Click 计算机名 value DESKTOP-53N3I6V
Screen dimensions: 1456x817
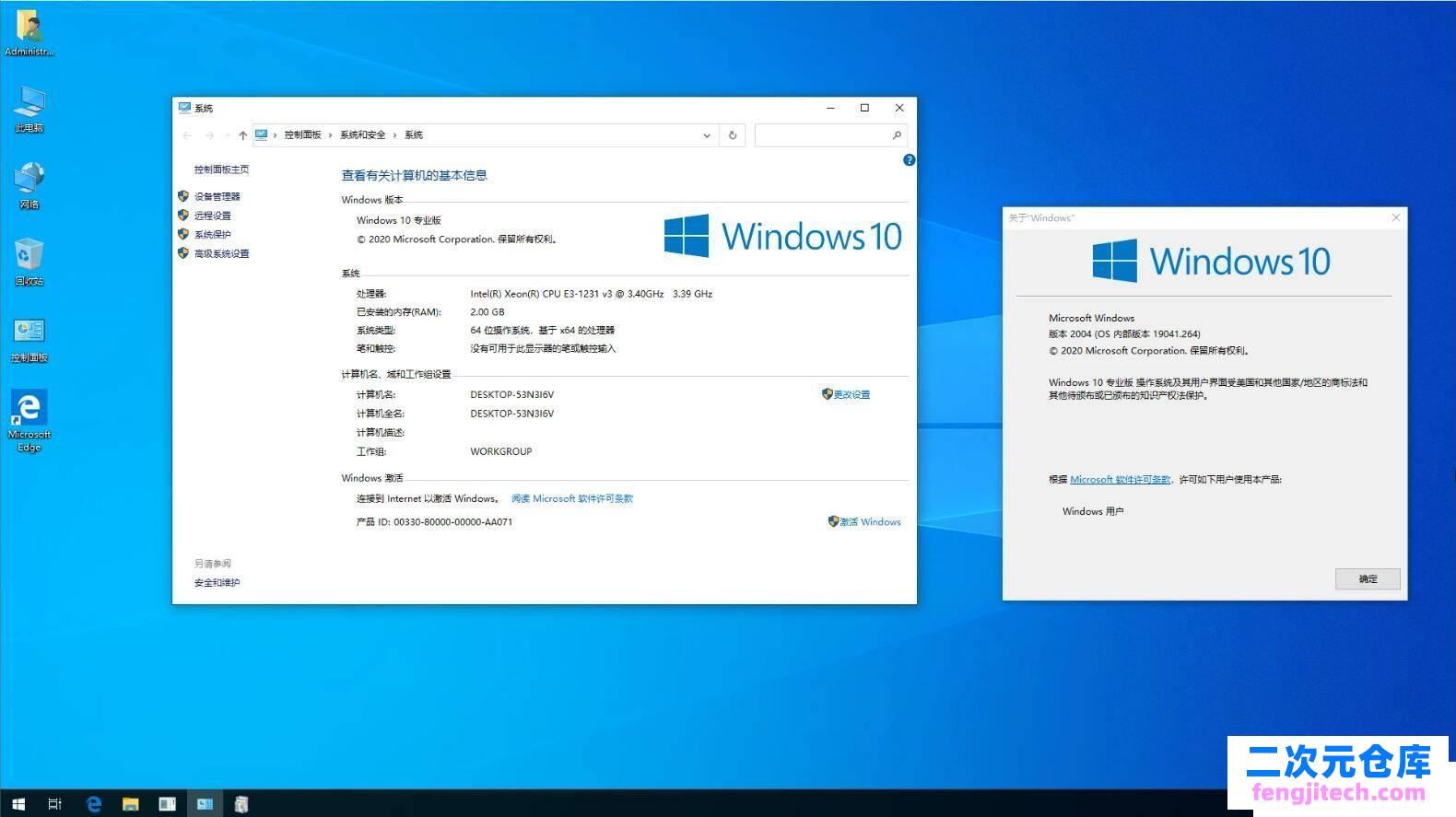512,394
